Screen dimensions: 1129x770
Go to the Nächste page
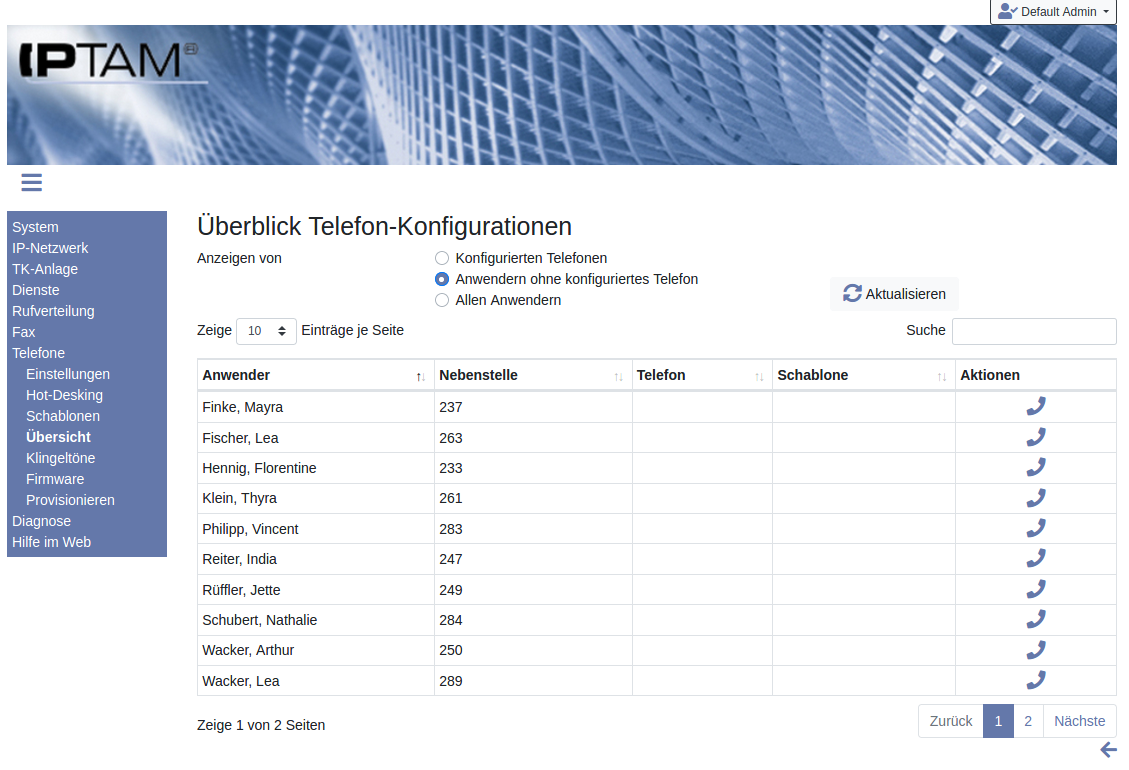[1079, 721]
